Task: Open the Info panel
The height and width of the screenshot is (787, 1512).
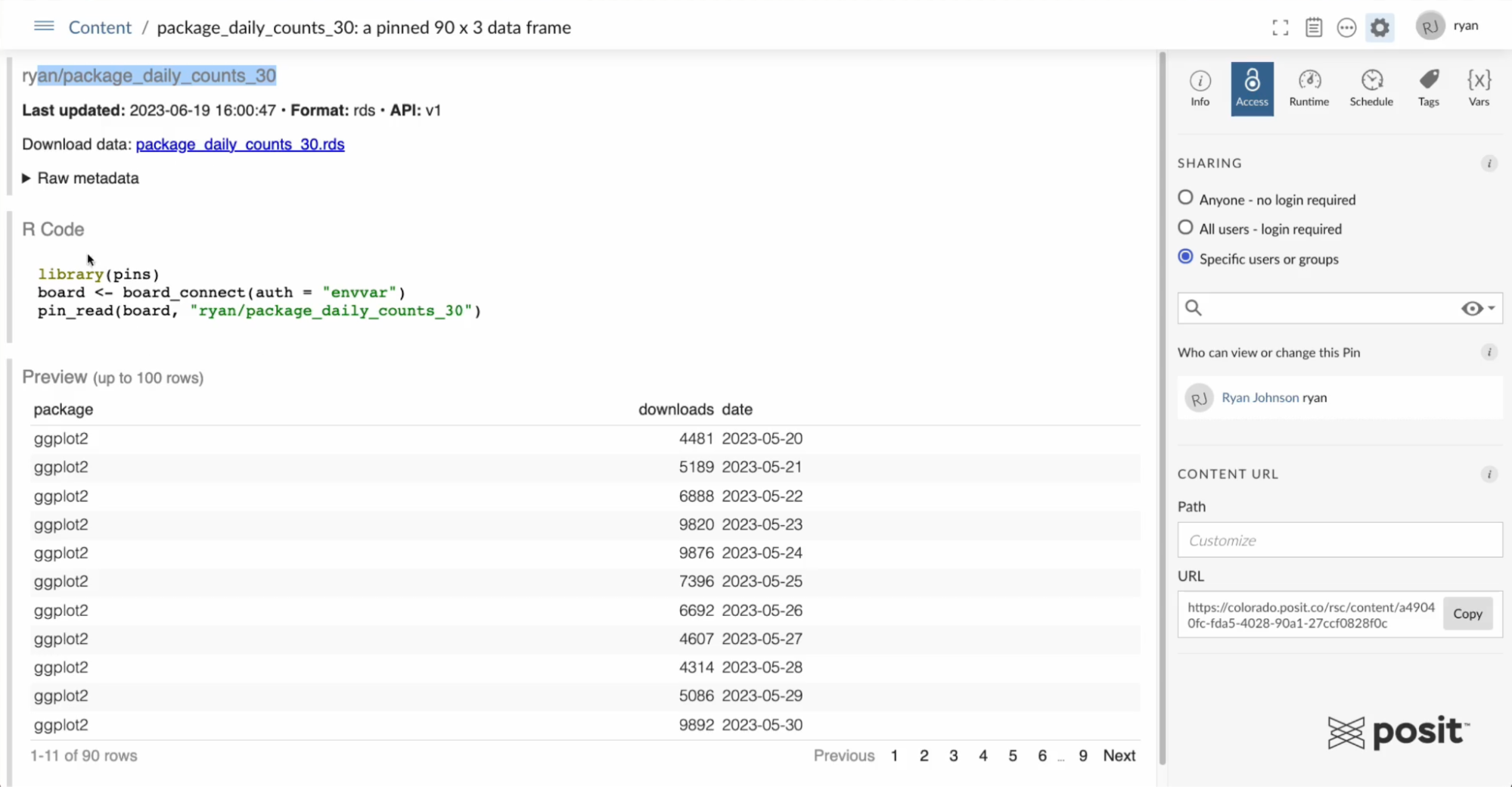Action: pyautogui.click(x=1199, y=87)
